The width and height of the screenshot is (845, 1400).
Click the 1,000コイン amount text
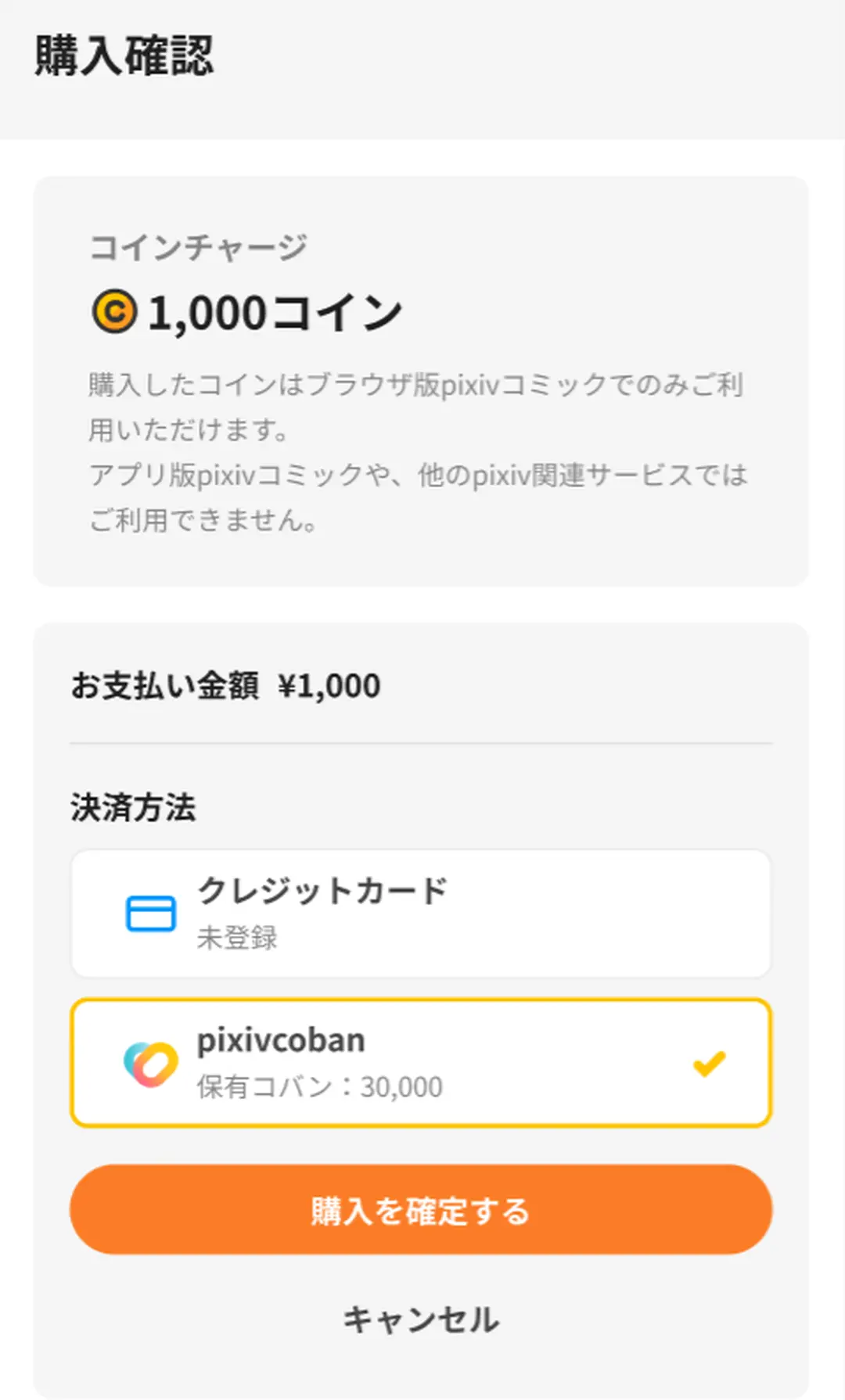(275, 313)
